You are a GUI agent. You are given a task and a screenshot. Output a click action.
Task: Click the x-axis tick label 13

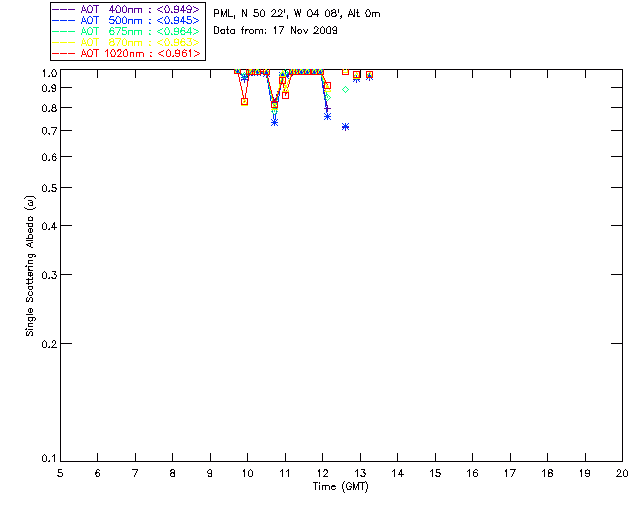(x=360, y=473)
